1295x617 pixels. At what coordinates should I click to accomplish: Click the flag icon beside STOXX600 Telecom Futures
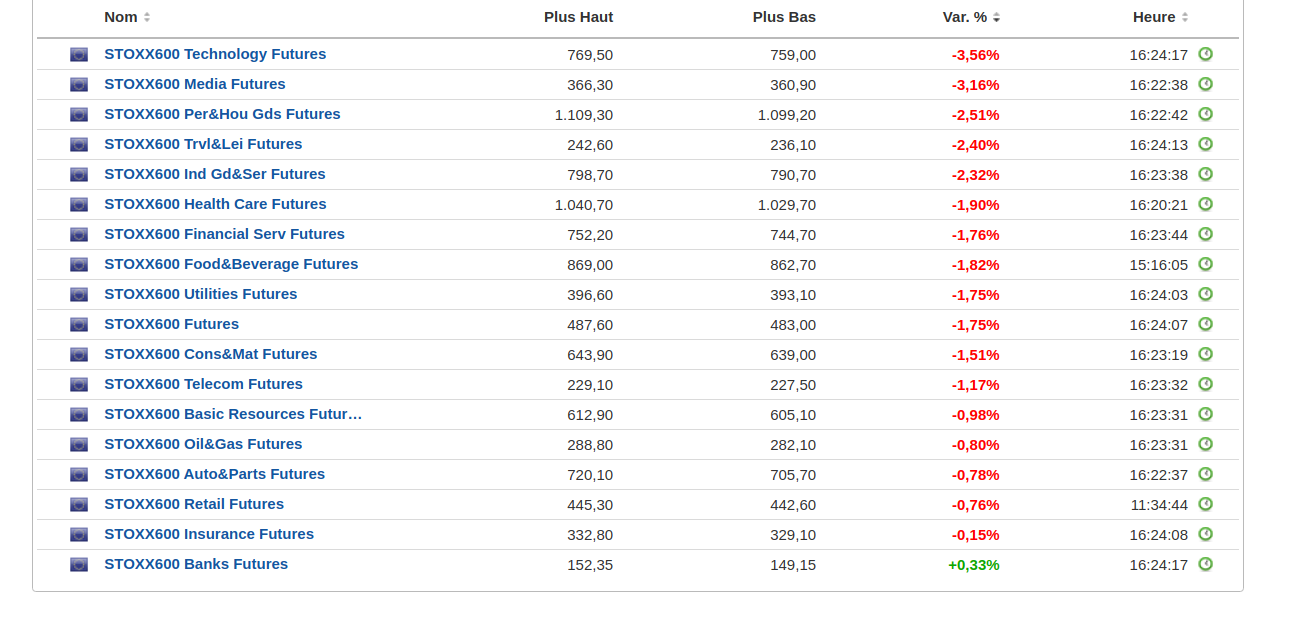pos(79,384)
